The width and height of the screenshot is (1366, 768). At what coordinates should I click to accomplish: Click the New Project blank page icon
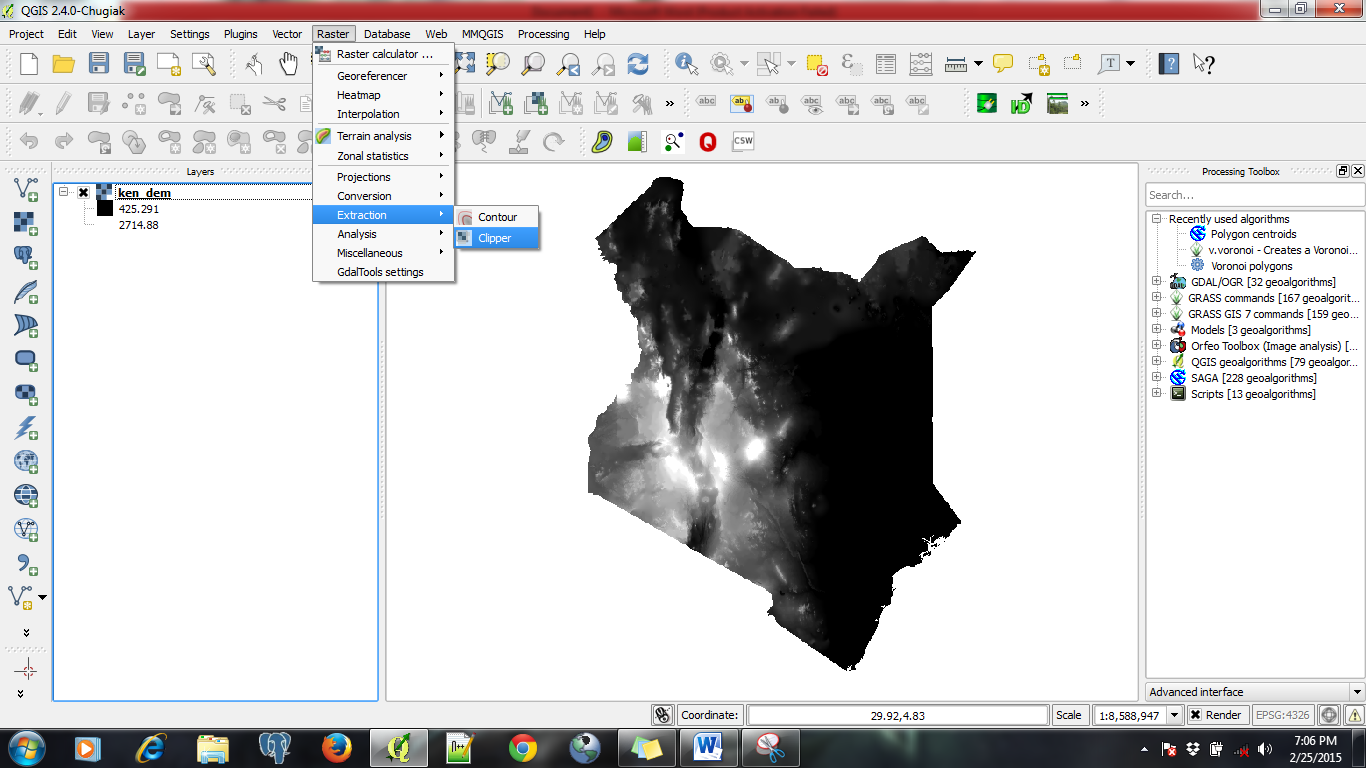tap(29, 64)
